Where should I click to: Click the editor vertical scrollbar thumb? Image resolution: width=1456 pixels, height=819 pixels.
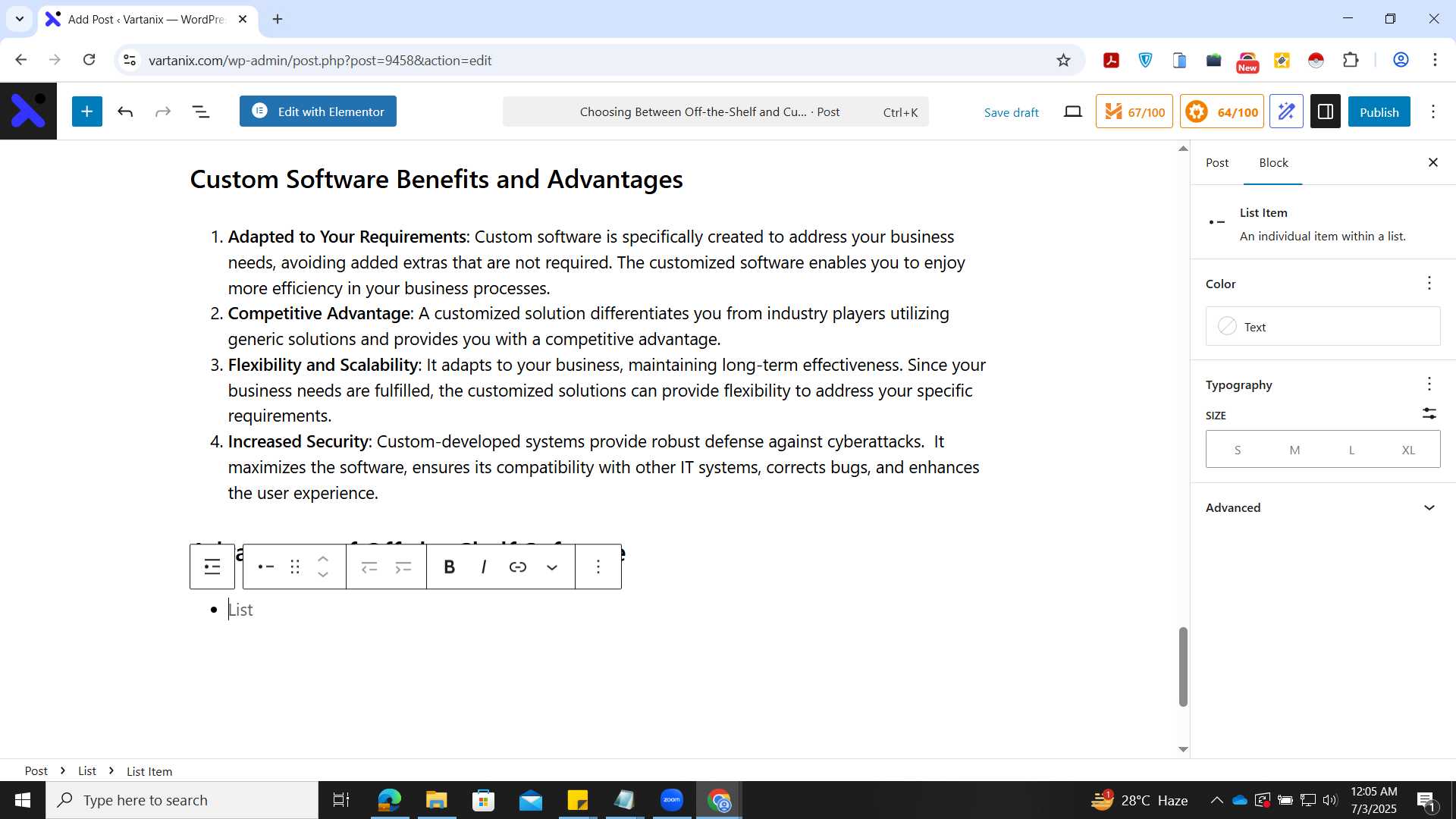click(x=1182, y=667)
